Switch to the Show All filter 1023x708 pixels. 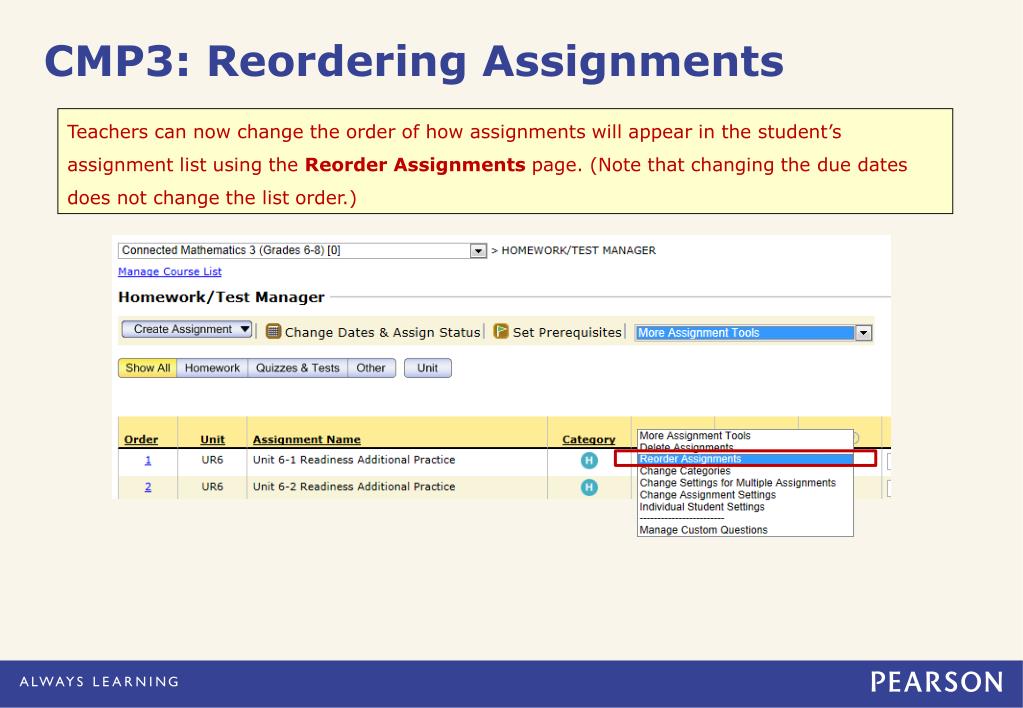coord(147,368)
